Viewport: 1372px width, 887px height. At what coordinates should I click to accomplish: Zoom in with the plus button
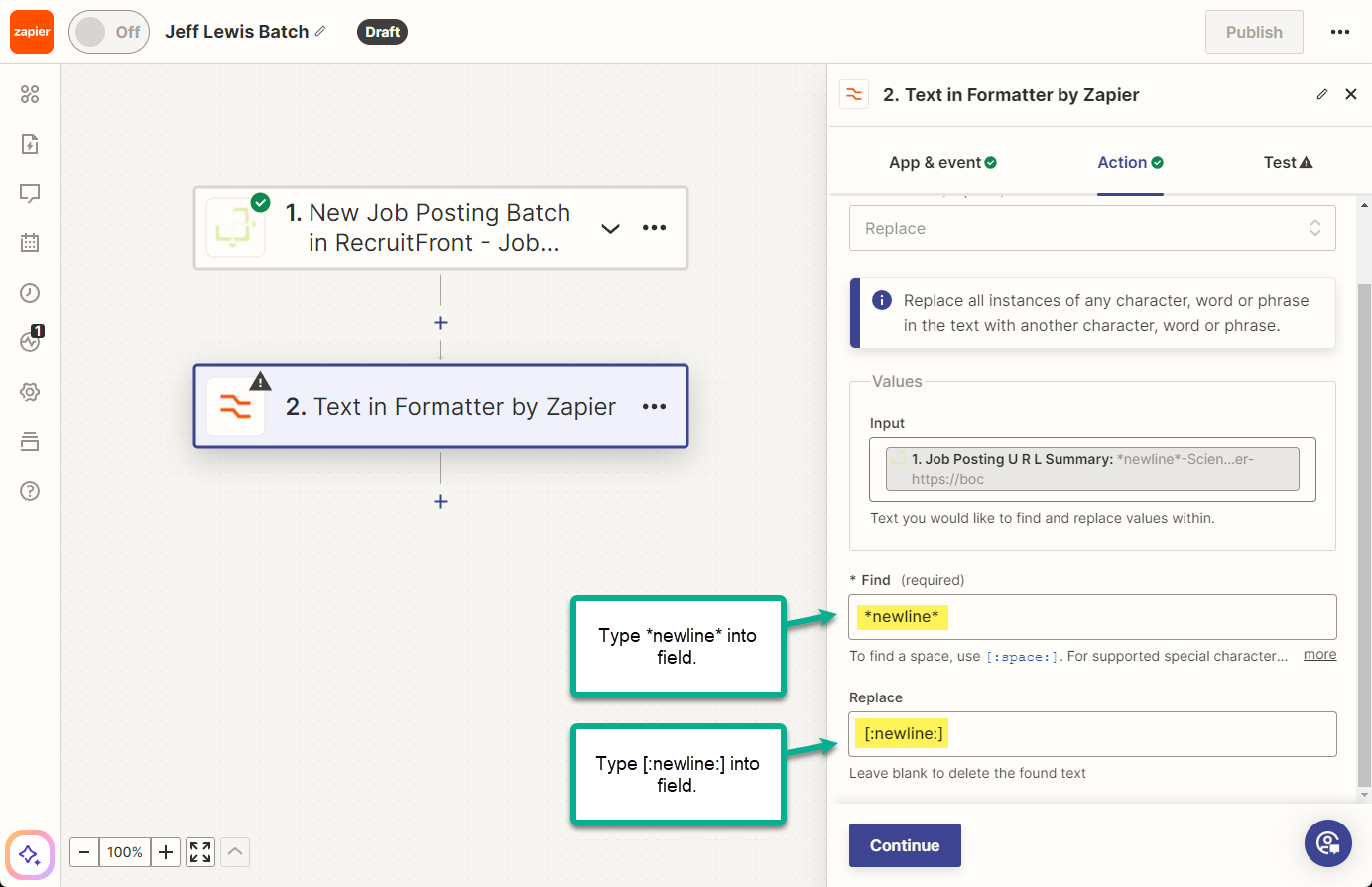click(x=166, y=852)
